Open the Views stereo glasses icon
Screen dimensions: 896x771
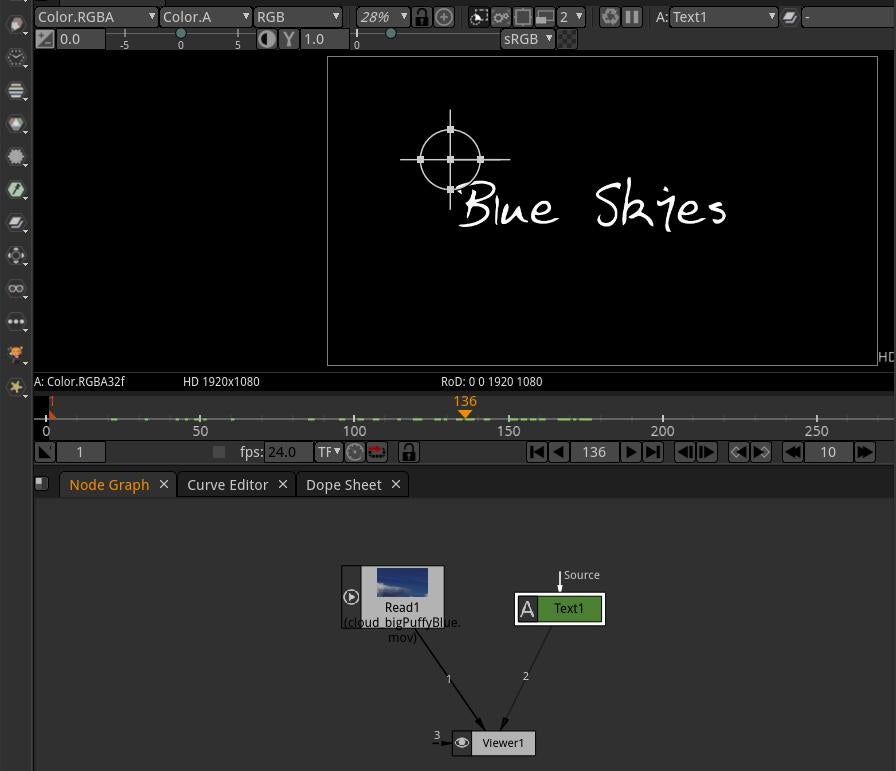coord(16,289)
